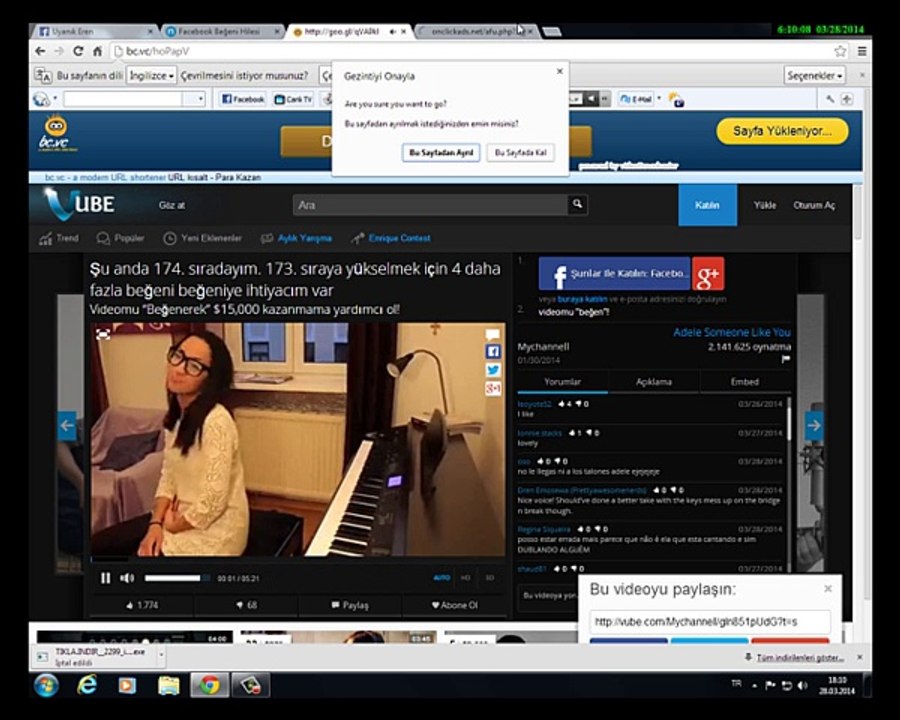This screenshot has width=900, height=720.
Task: Bookmark this page with the star icon
Action: 840,51
